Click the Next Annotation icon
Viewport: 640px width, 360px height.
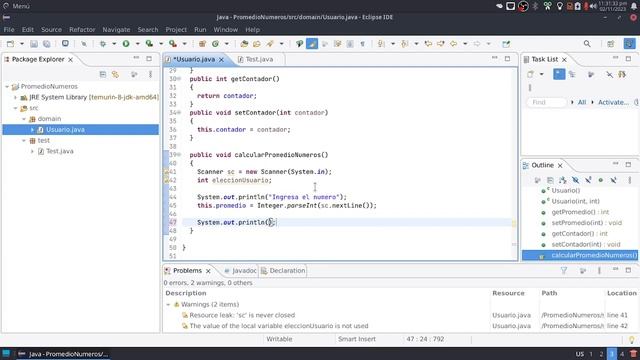tap(381, 44)
